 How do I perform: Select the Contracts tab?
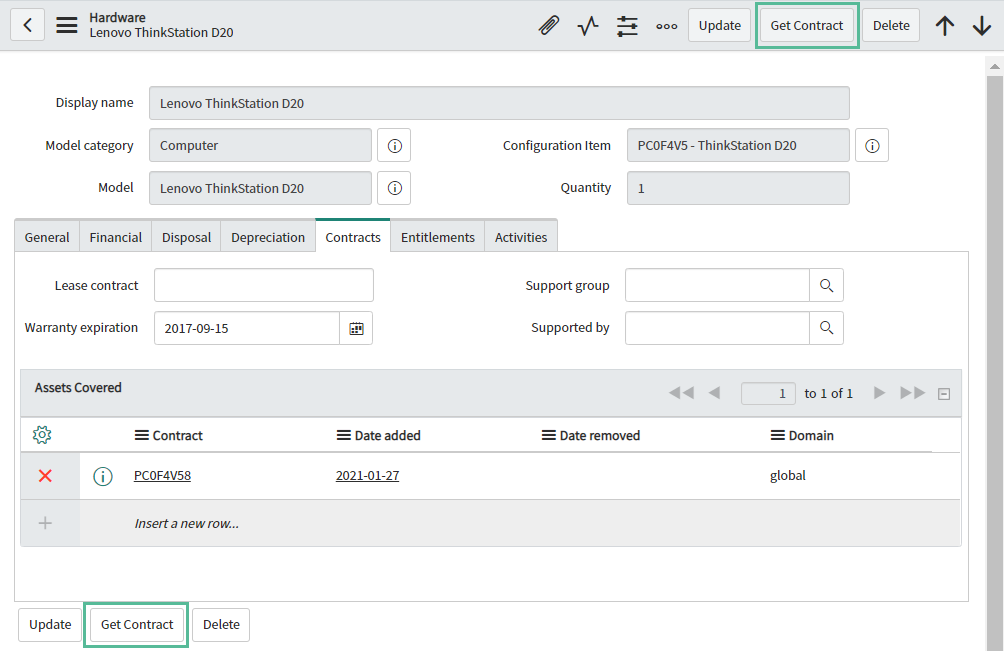[353, 237]
